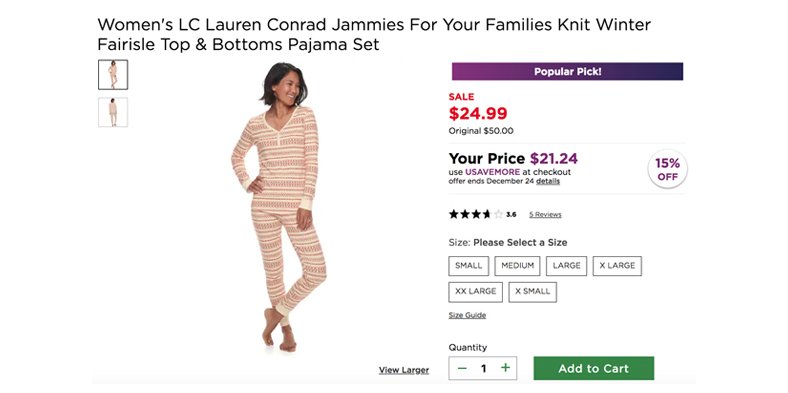Click the star rating icons

point(476,214)
